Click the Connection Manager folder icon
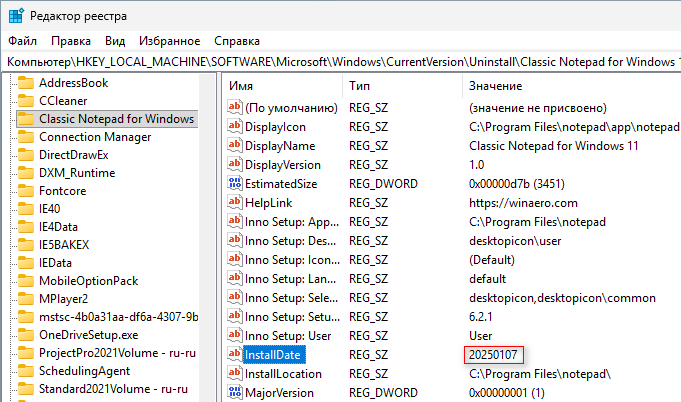 click(26, 137)
